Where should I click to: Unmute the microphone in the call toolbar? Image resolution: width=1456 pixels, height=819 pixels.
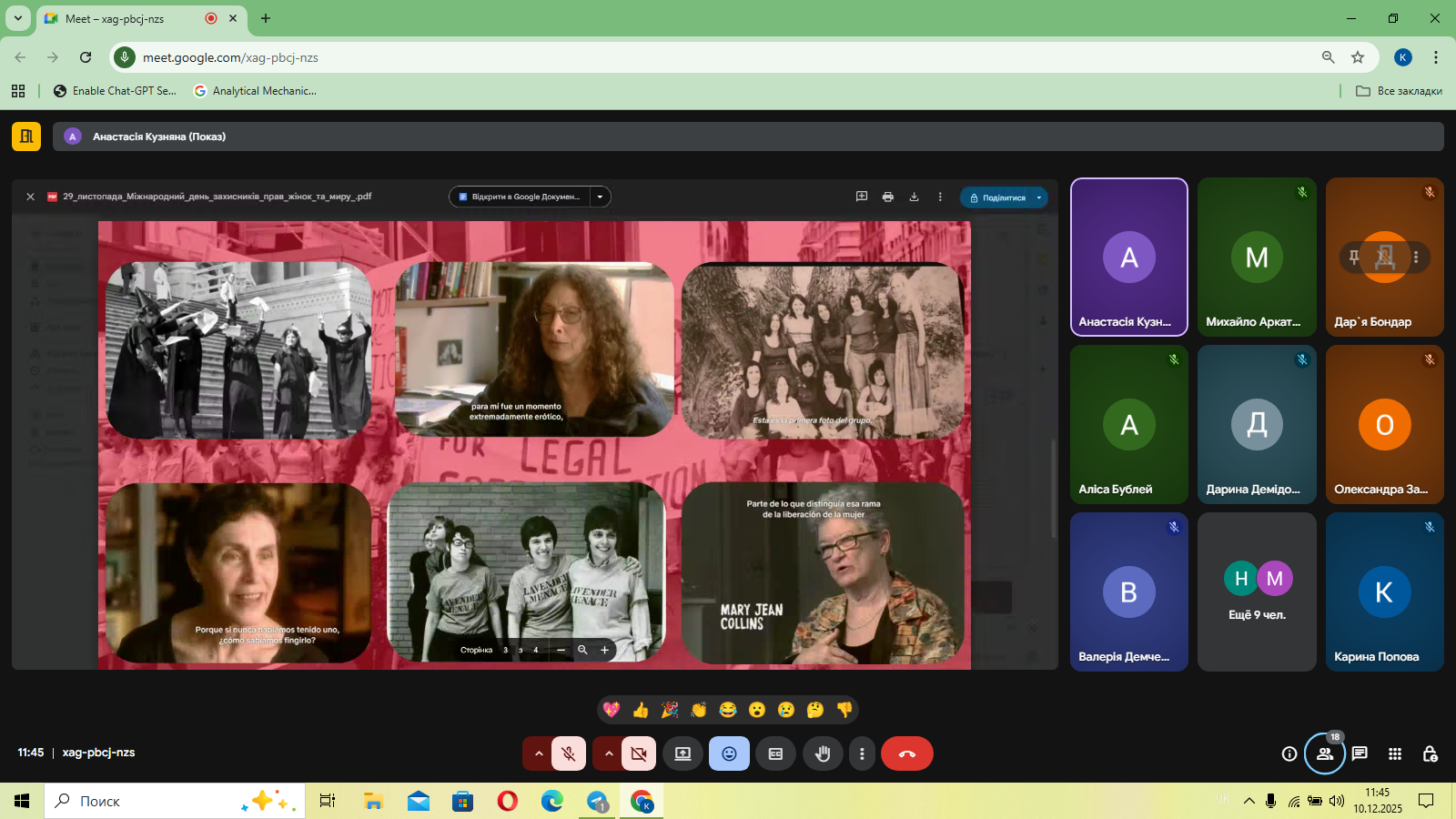pos(569,753)
